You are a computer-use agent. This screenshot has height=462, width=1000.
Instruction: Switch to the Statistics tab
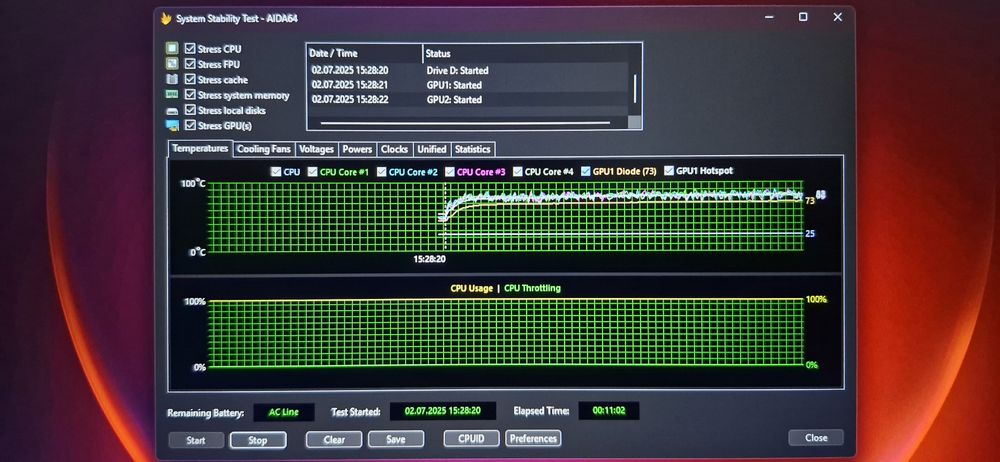pyautogui.click(x=473, y=149)
